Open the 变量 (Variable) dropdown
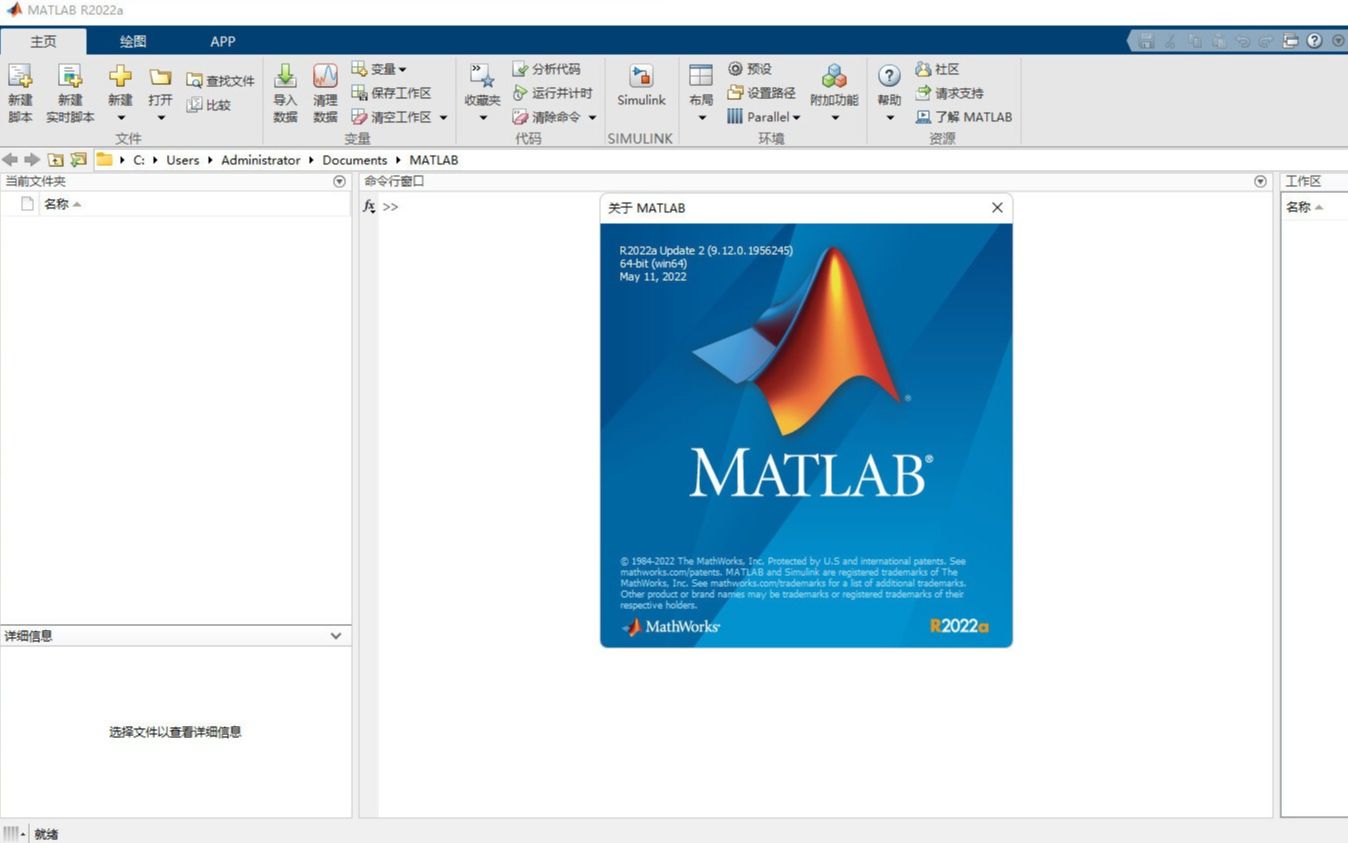The width and height of the screenshot is (1348, 843). (379, 69)
